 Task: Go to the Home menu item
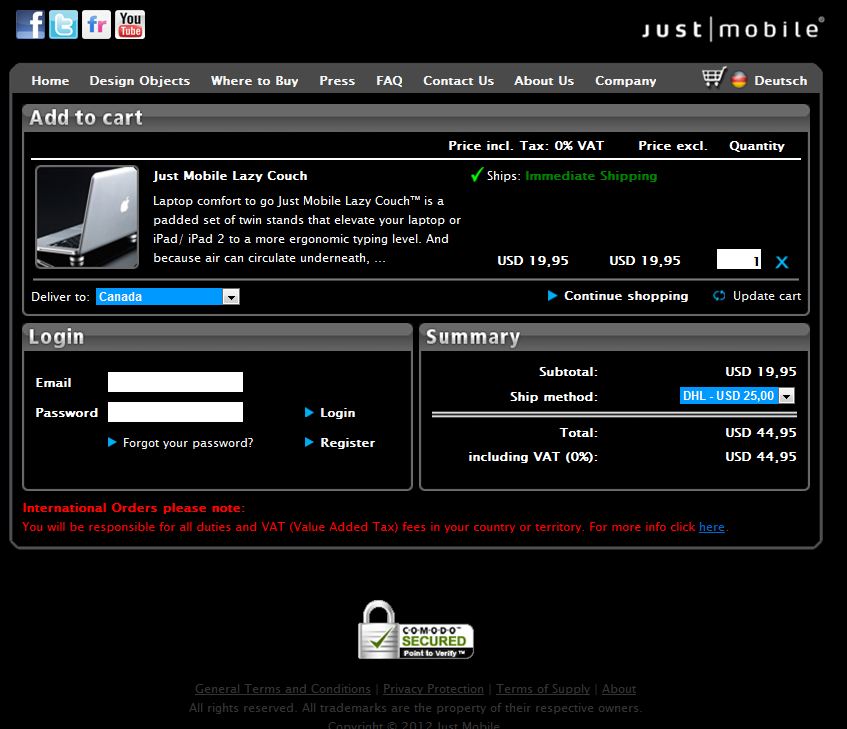(x=50, y=81)
